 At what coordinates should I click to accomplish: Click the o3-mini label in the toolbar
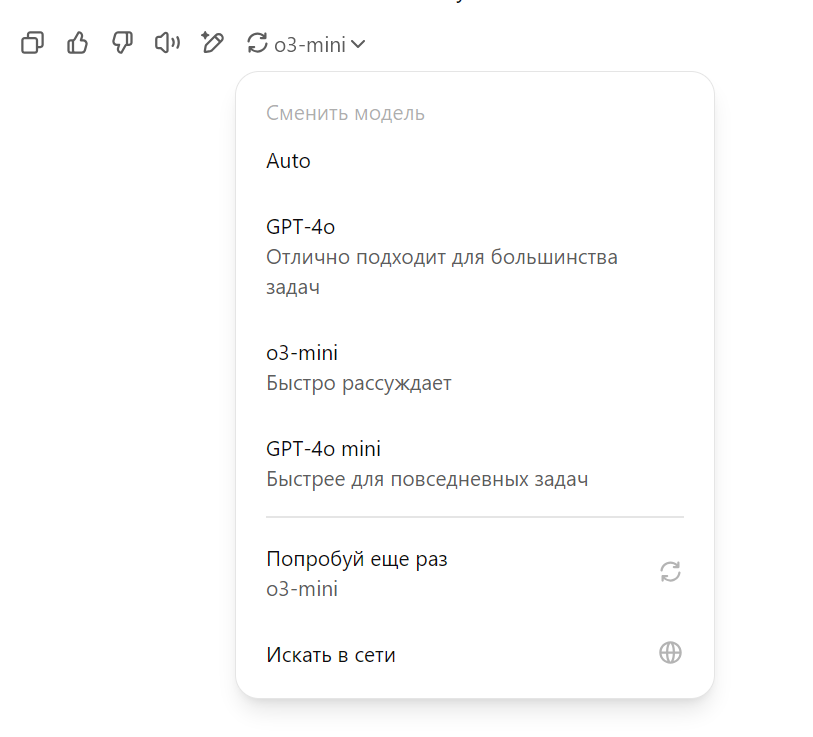(x=310, y=45)
